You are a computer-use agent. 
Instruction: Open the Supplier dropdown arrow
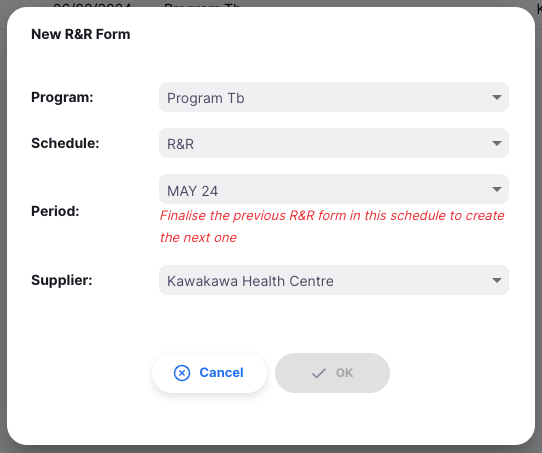[497, 280]
